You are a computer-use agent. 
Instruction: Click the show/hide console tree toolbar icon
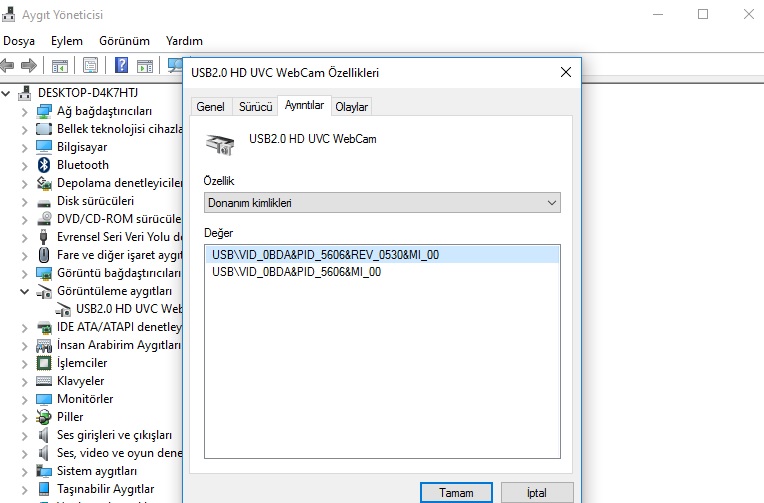coord(60,65)
